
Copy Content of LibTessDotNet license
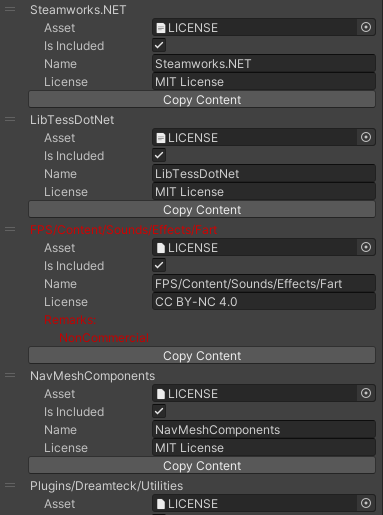(x=202, y=210)
